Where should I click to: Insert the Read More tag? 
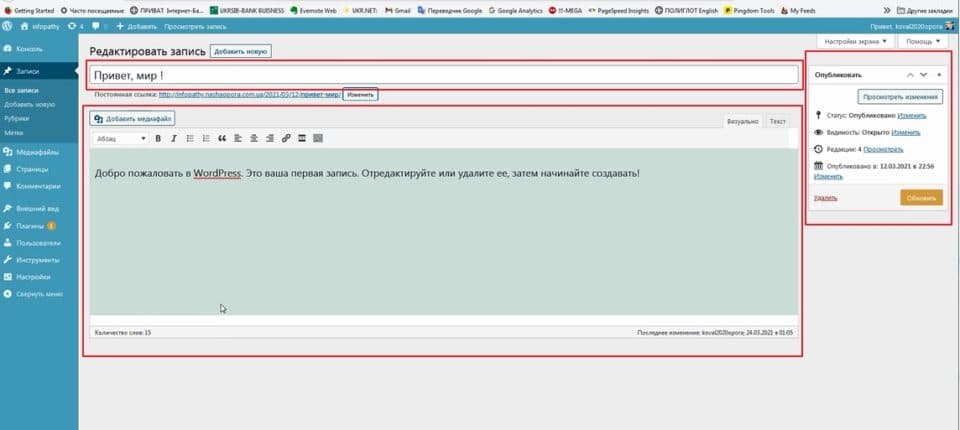click(302, 138)
